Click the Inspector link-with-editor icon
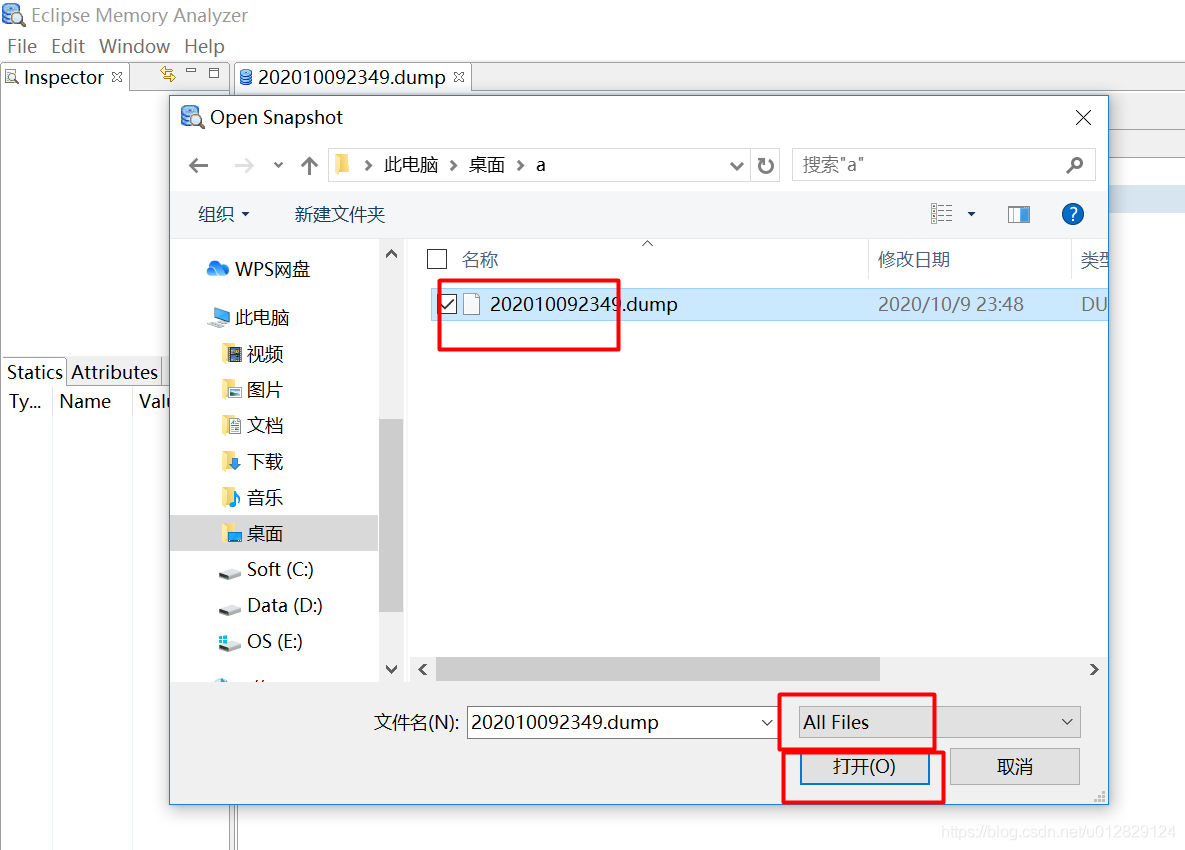Screen dimensions: 1185x850 click(x=168, y=73)
